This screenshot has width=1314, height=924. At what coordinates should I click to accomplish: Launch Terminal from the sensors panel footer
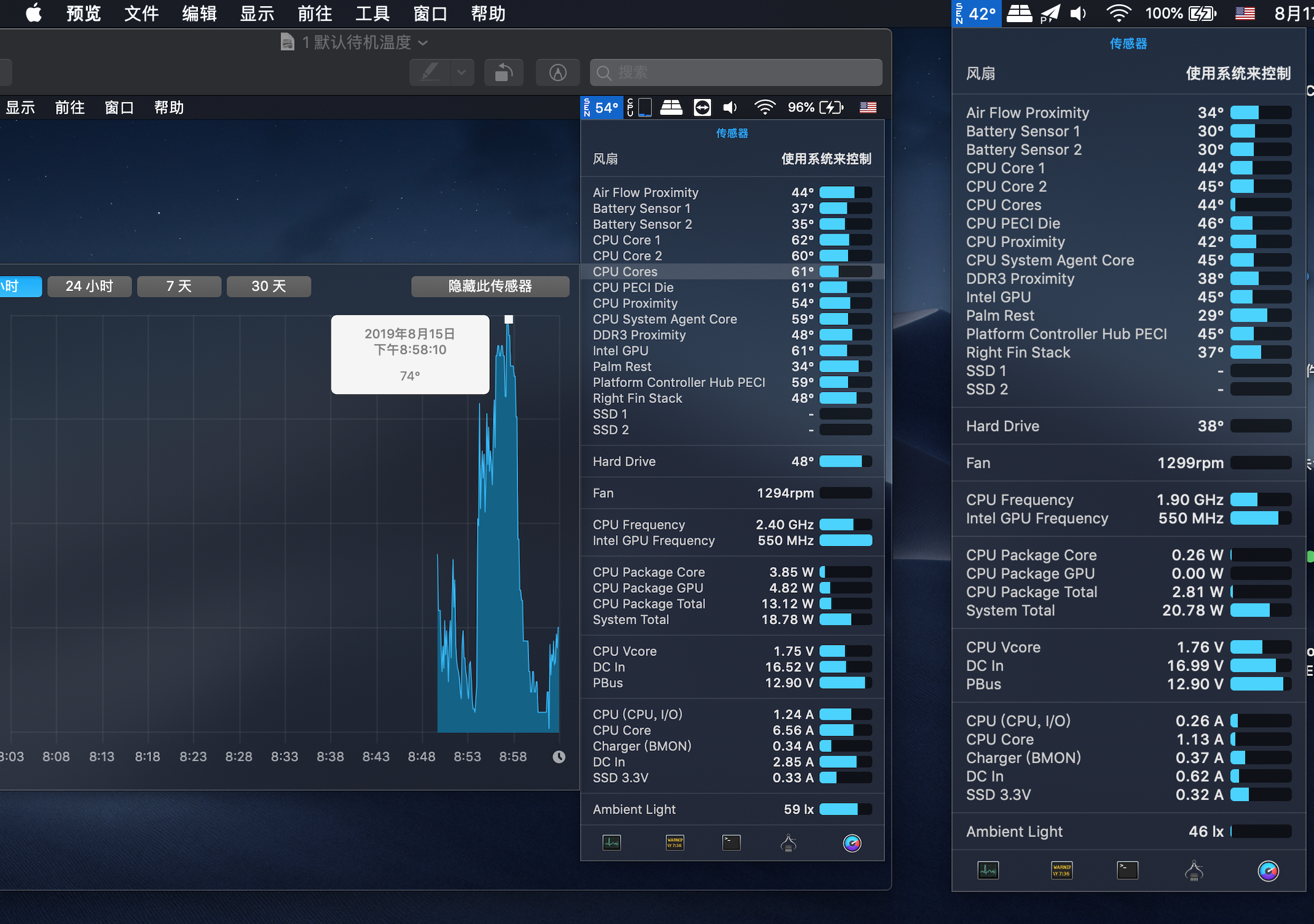click(x=1127, y=870)
